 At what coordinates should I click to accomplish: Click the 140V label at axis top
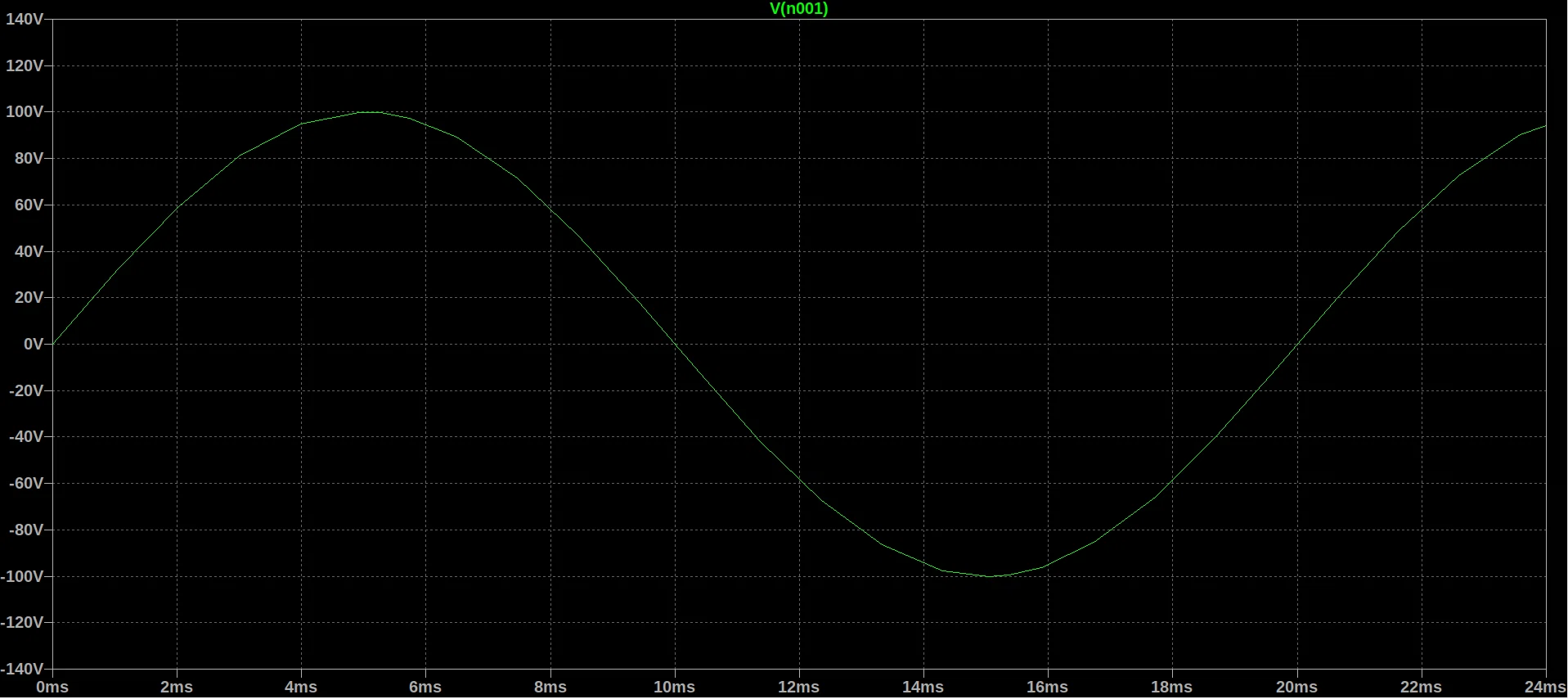[25, 19]
